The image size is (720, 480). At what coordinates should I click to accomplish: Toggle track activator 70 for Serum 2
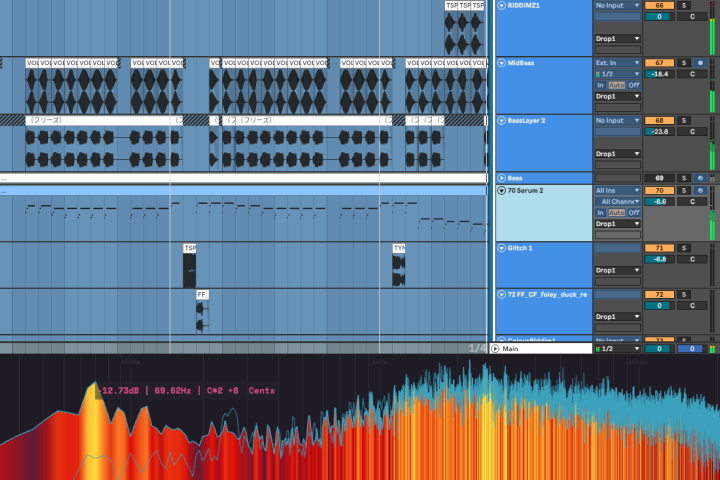pos(659,190)
